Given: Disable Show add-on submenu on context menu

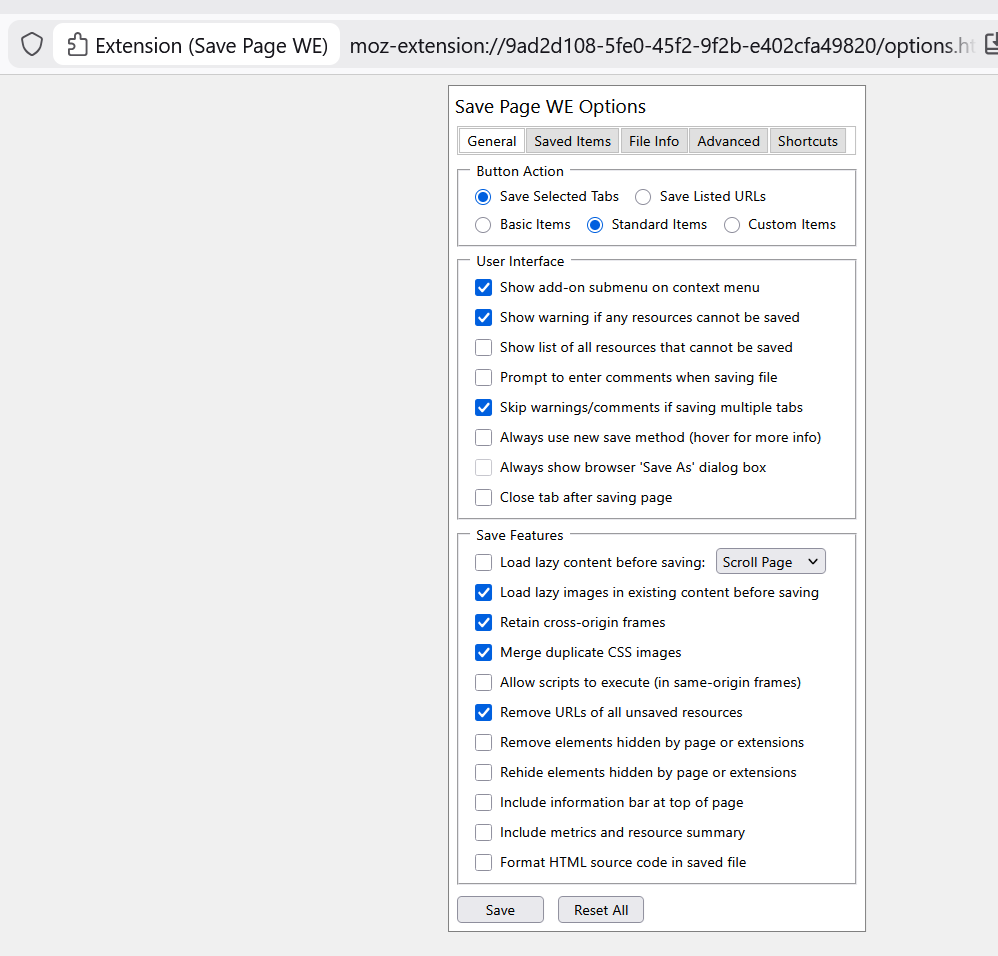Looking at the screenshot, I should pos(484,288).
